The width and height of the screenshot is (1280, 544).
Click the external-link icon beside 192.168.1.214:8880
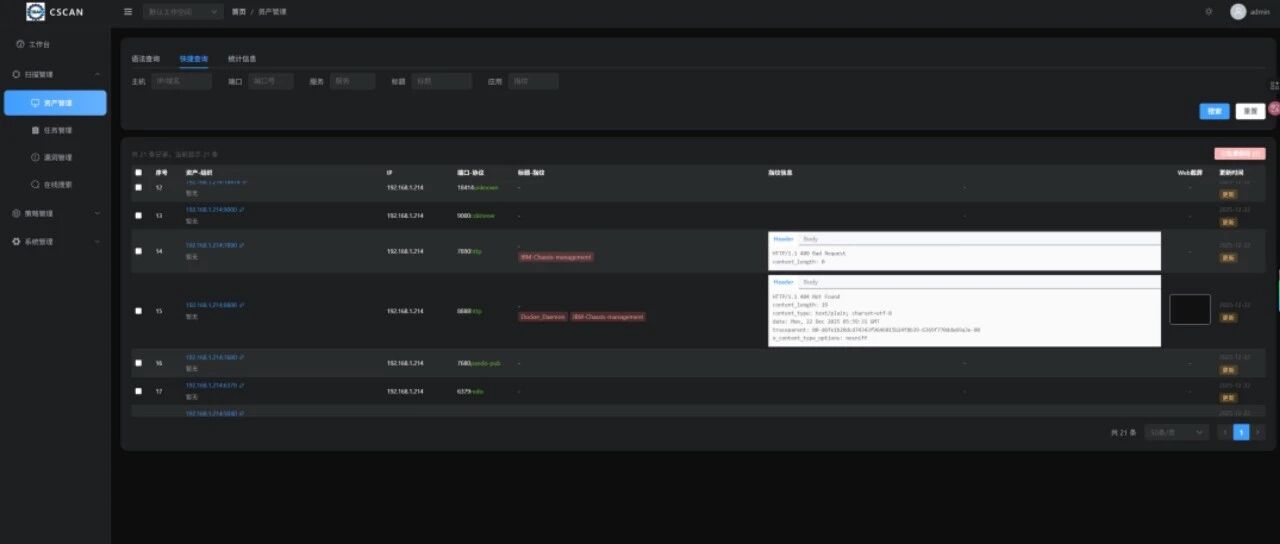pos(241,305)
